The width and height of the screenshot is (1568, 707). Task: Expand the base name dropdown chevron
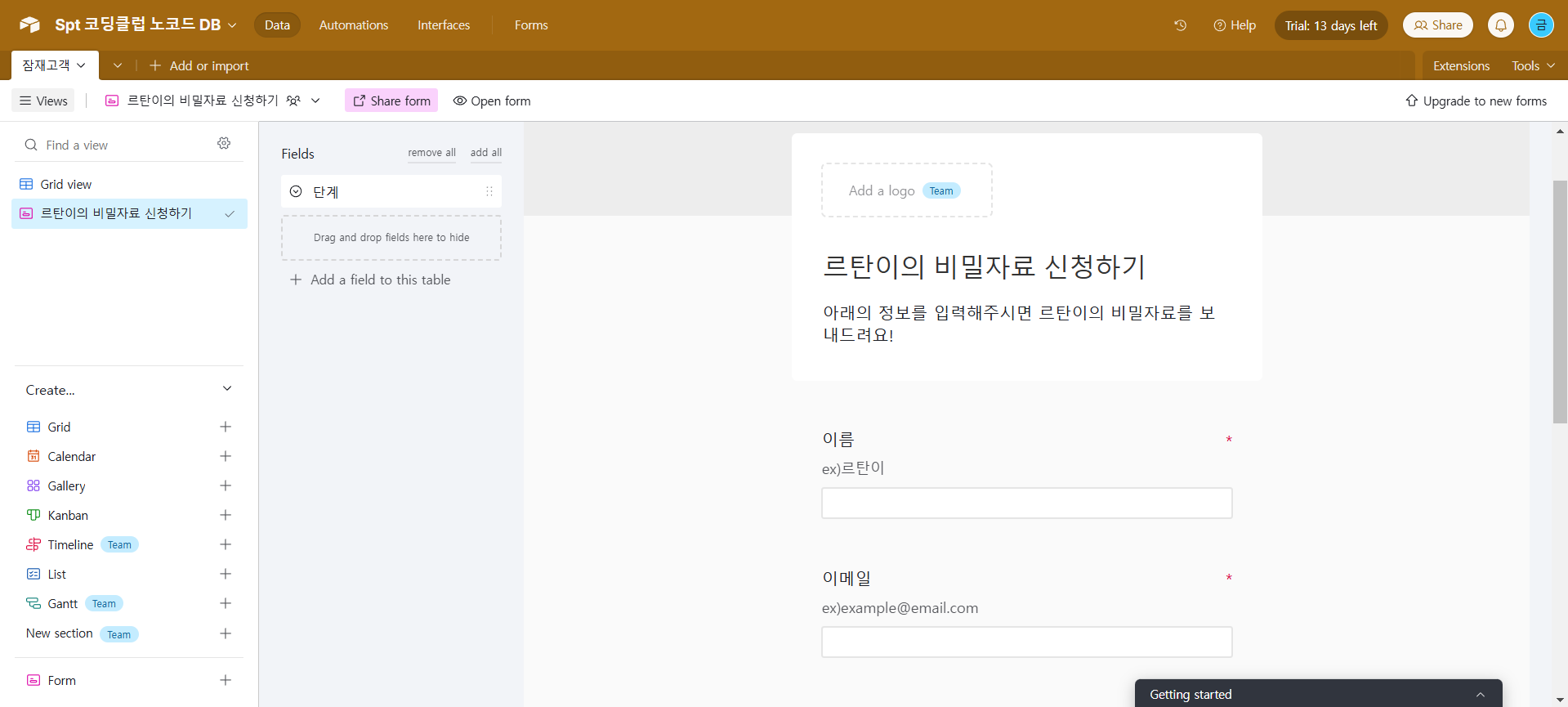(x=232, y=25)
